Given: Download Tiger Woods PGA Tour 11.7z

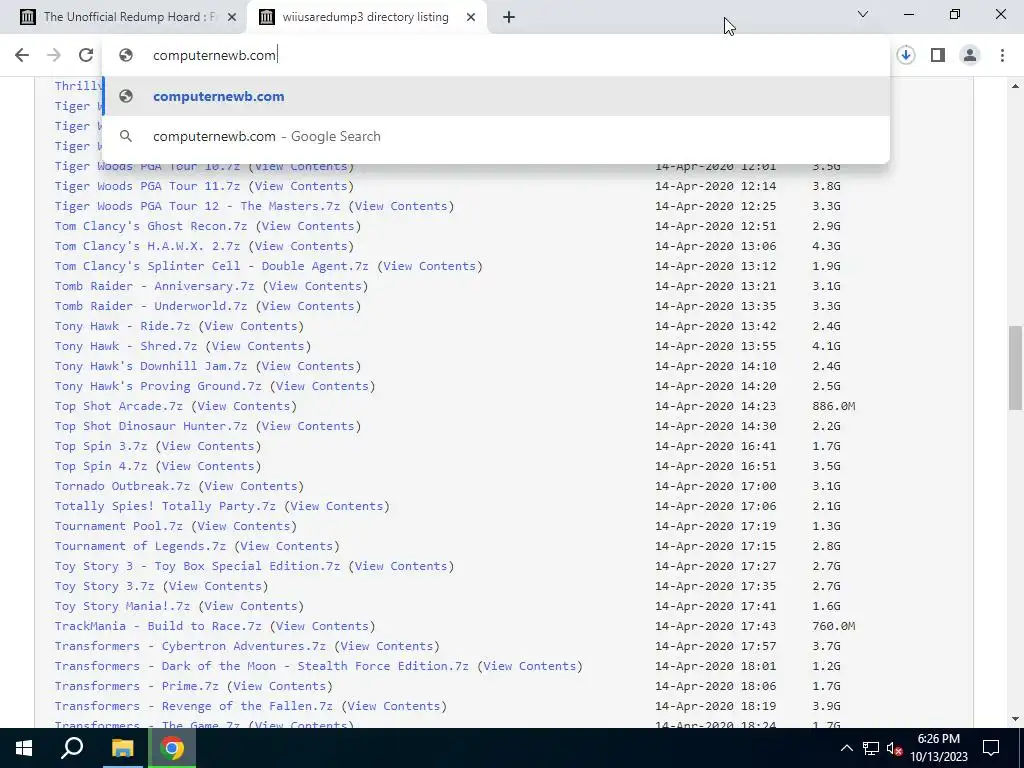Looking at the screenshot, I should (148, 186).
